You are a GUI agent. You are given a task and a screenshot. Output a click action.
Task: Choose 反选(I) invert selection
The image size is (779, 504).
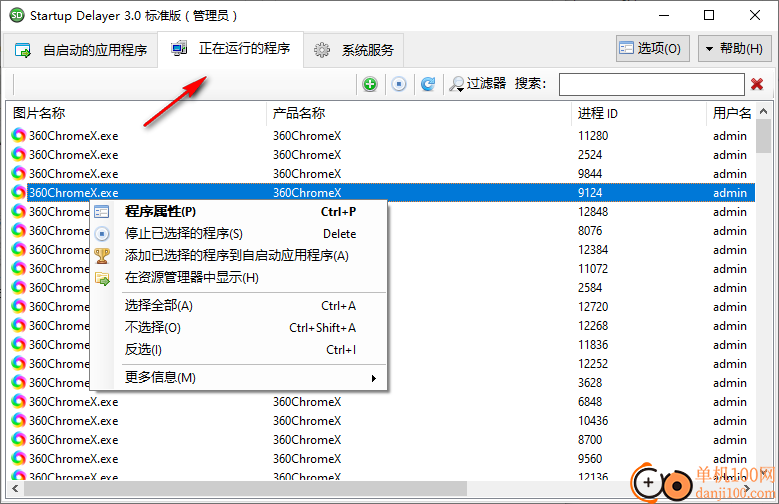tap(238, 349)
